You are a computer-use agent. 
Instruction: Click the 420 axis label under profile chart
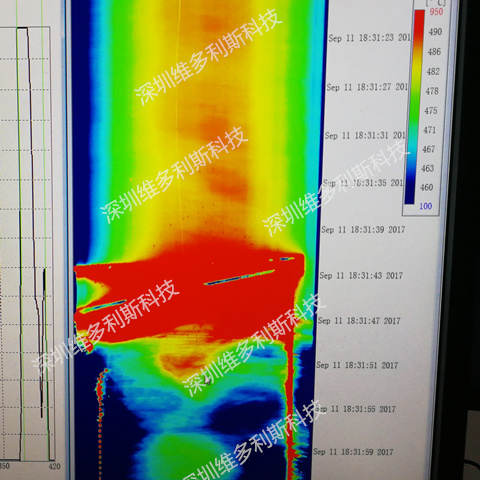(x=55, y=466)
